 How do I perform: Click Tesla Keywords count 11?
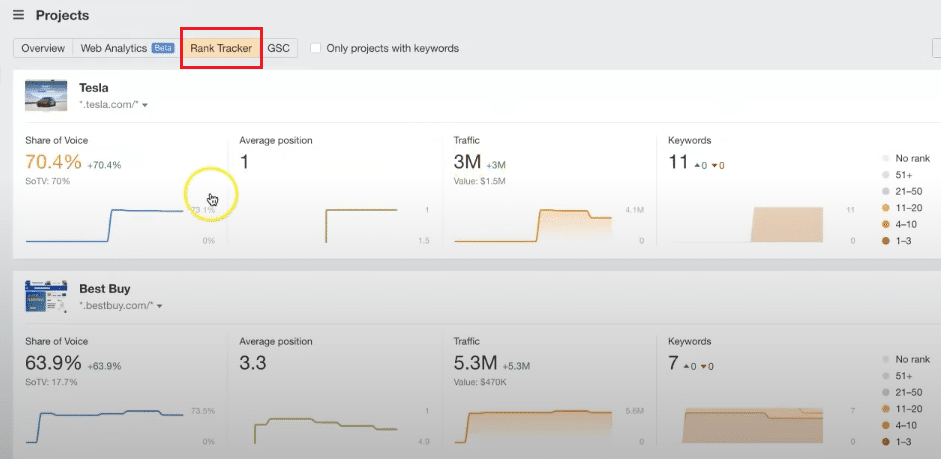coord(678,162)
